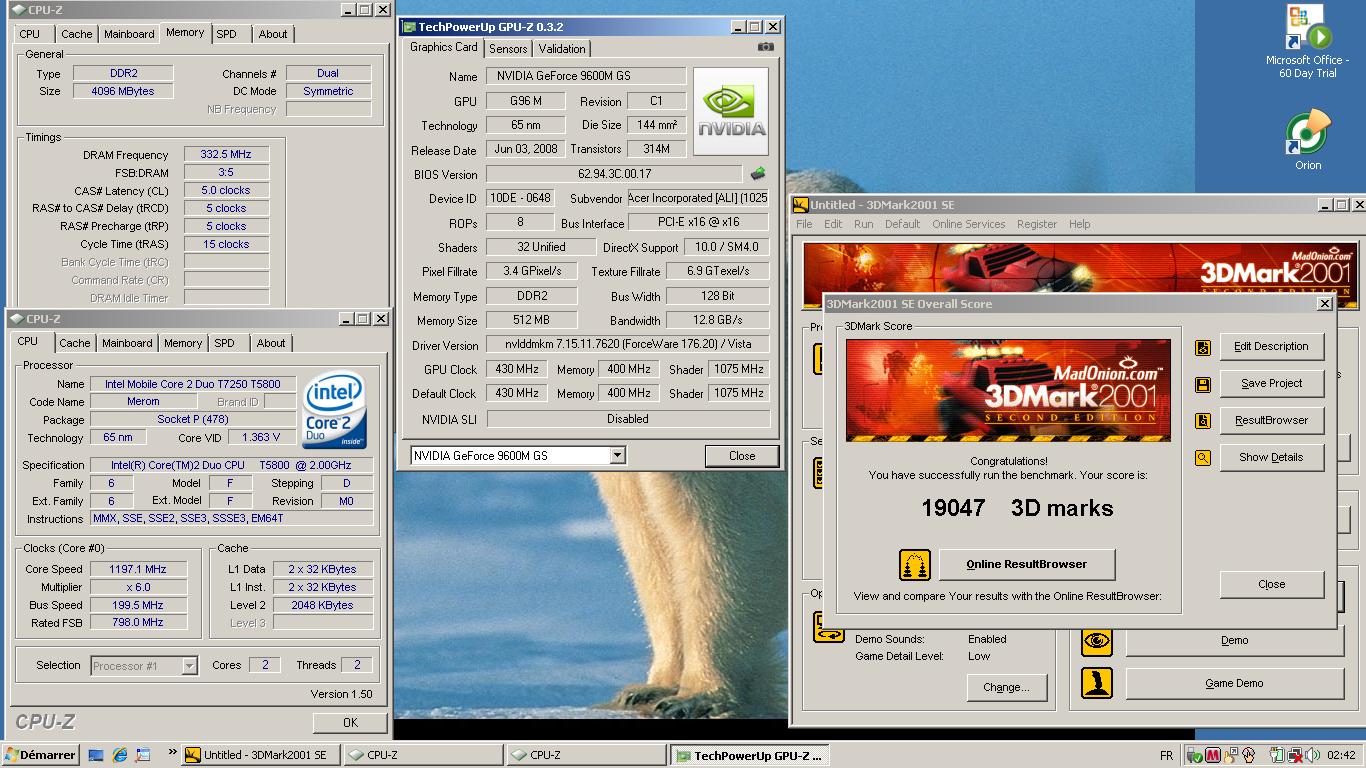The width and height of the screenshot is (1366, 768).
Task: Open Cache tab in CPU-Z processor window
Action: (x=75, y=343)
